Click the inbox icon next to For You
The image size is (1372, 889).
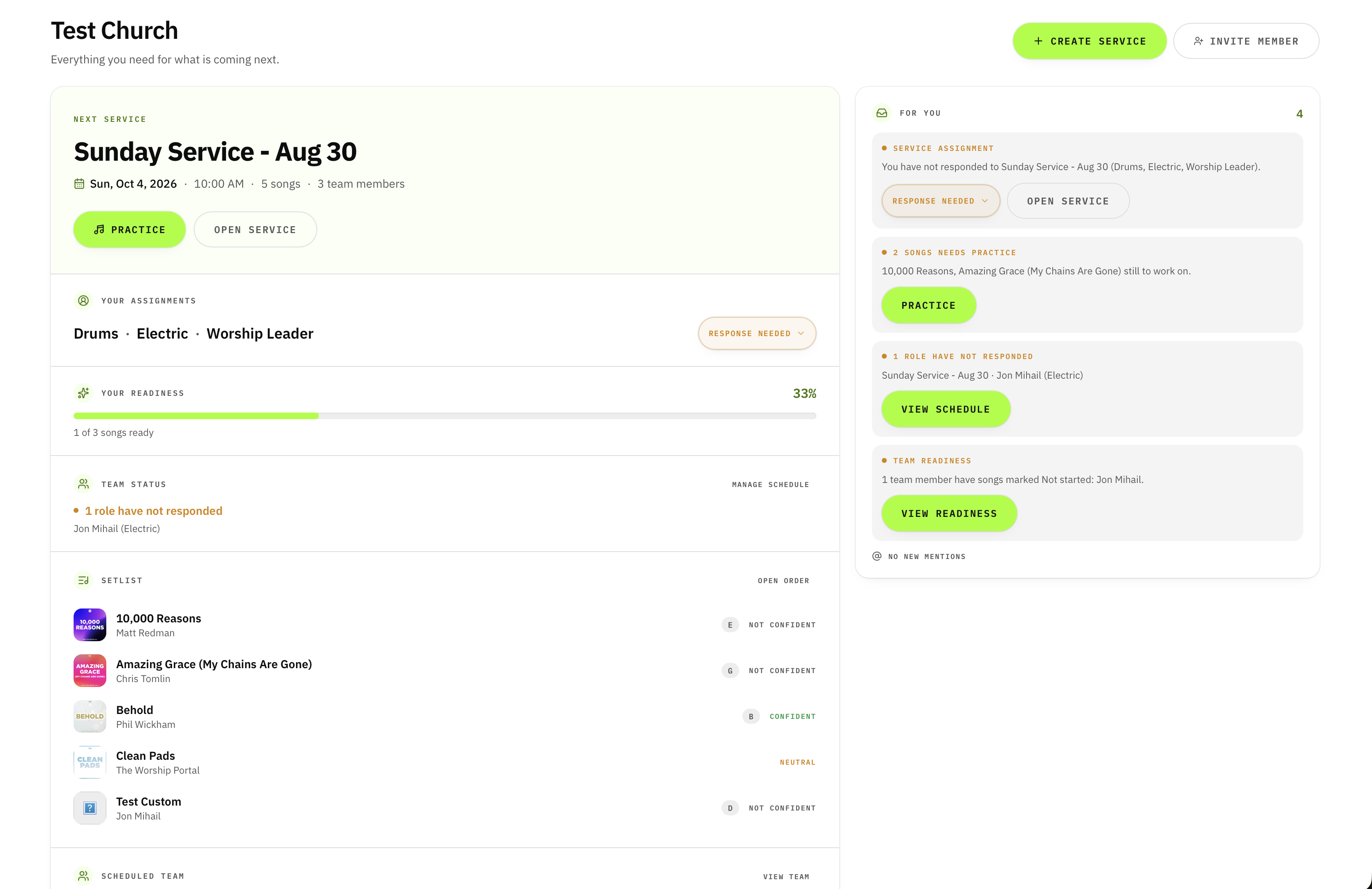click(x=881, y=113)
